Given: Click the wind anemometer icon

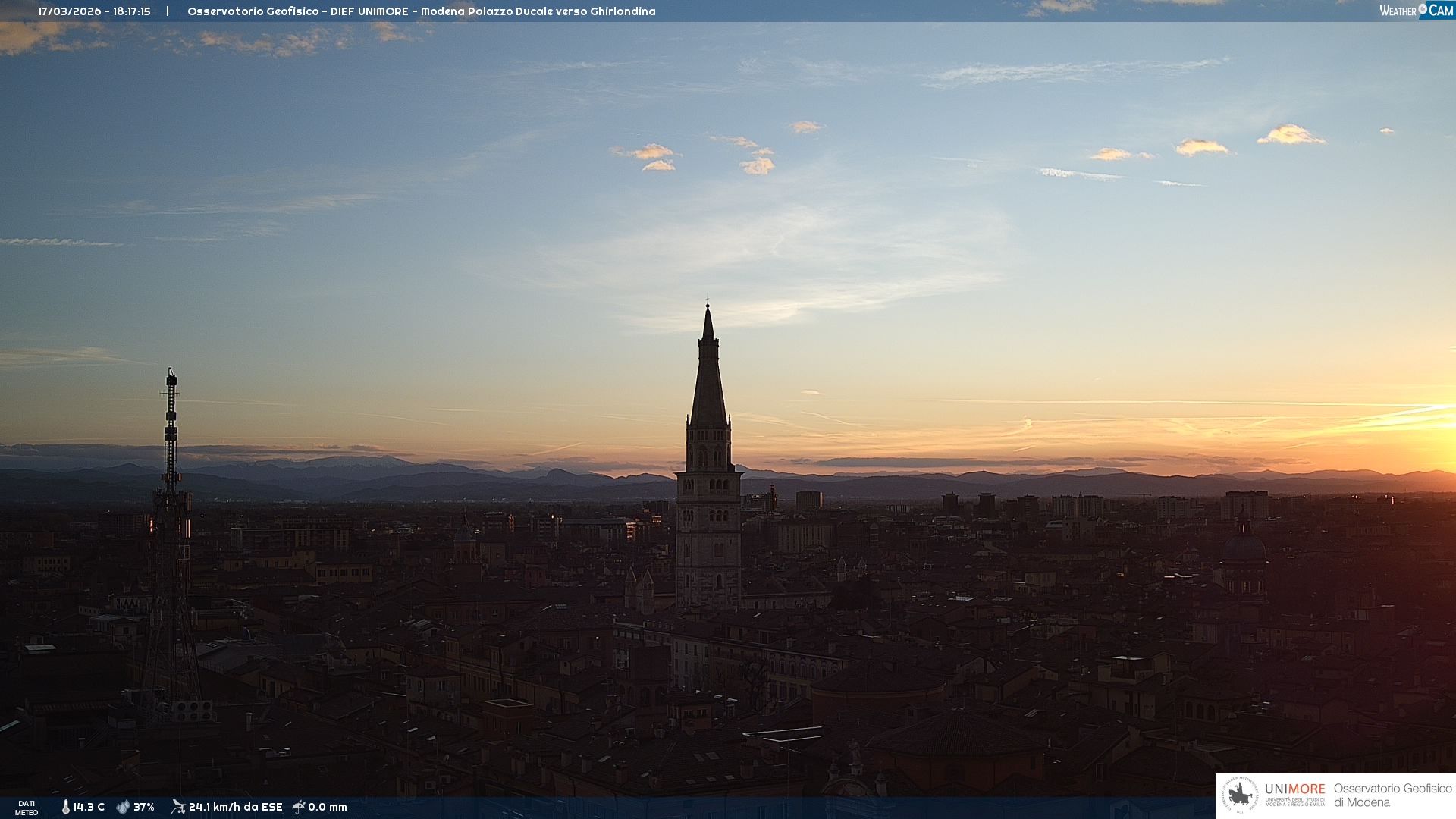Looking at the screenshot, I should click(178, 807).
